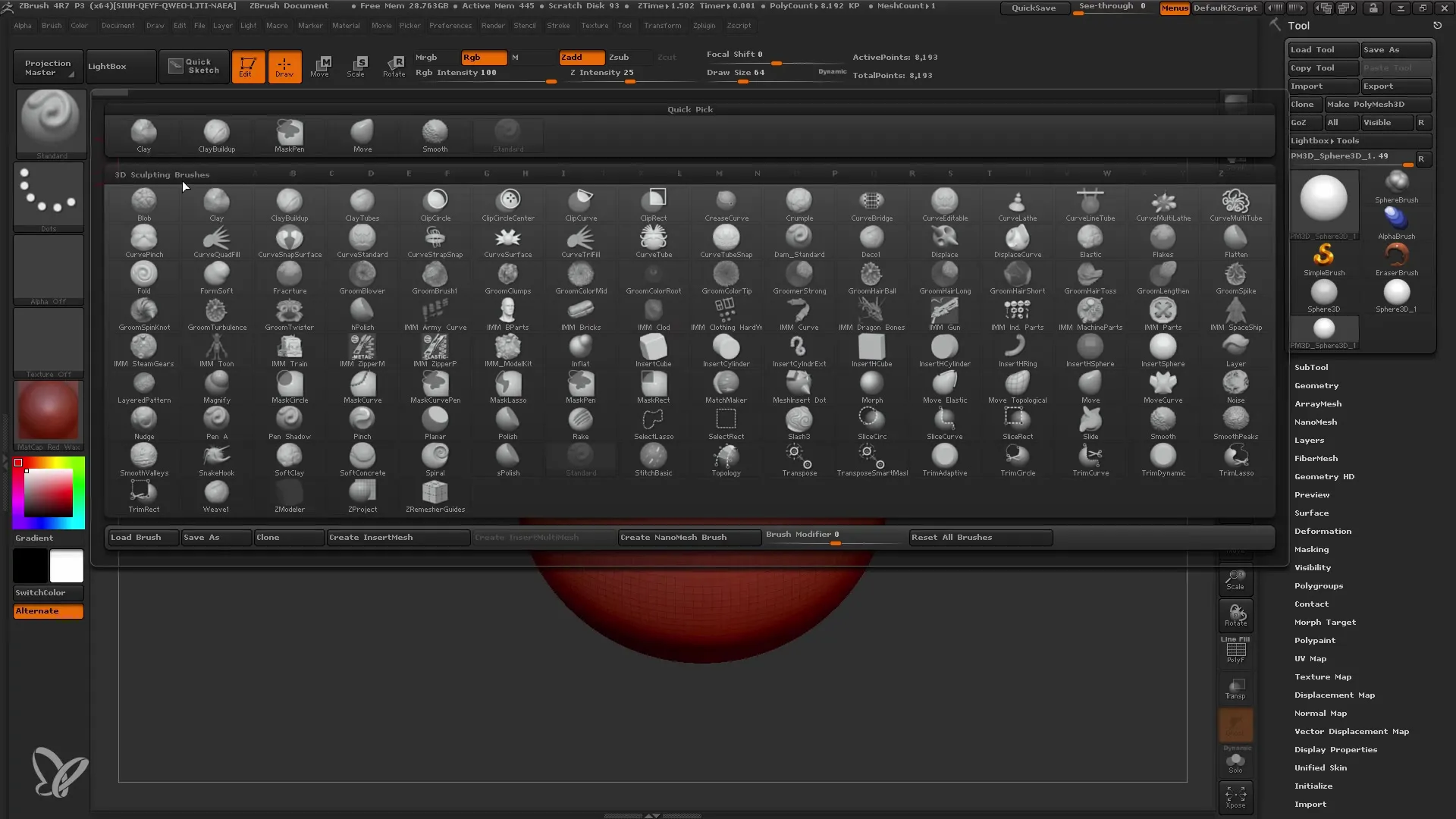Click the Reset All Brushes button

pyautogui.click(x=952, y=537)
